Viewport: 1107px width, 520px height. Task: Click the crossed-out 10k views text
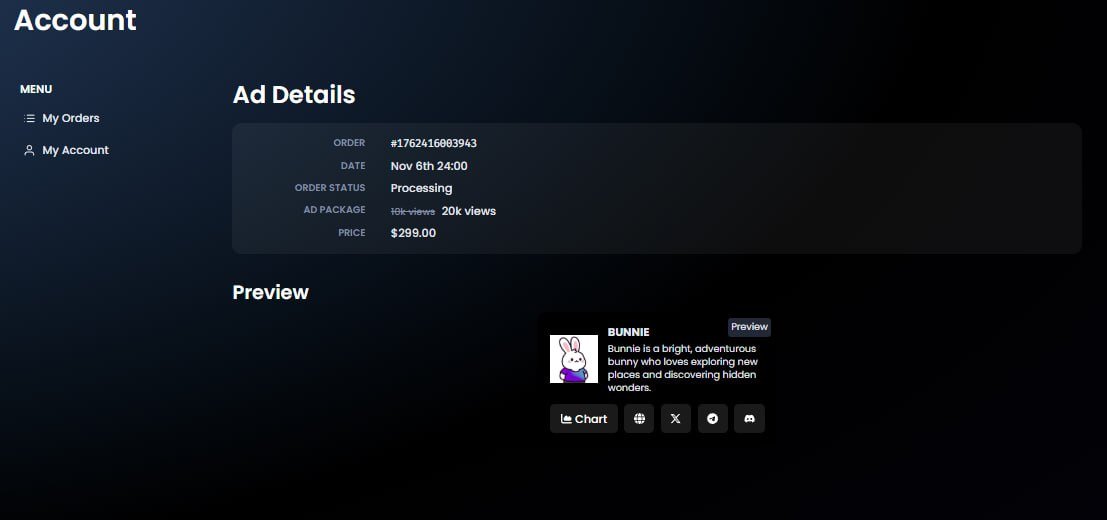pyautogui.click(x=412, y=211)
